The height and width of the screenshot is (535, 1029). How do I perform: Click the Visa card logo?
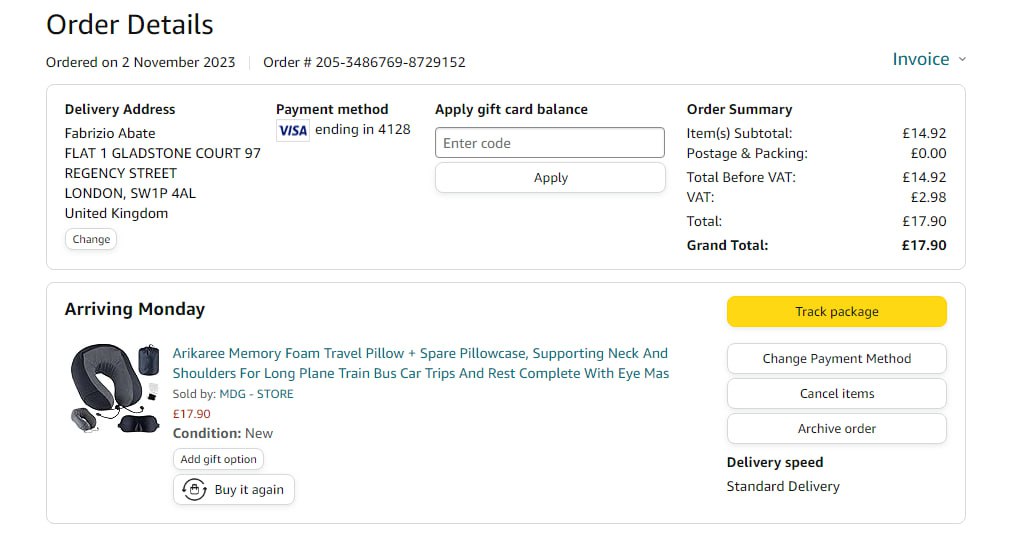click(293, 130)
